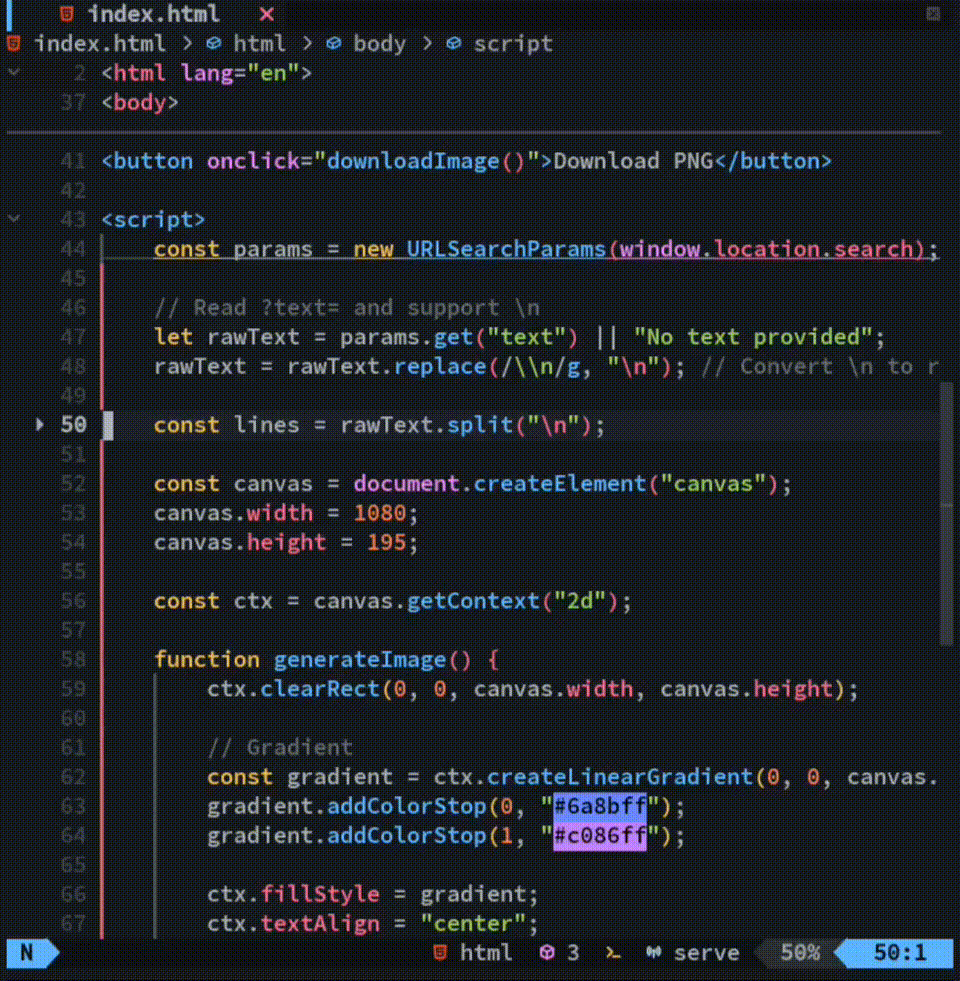Click the 50:1 cursor position indicator
Image resolution: width=960 pixels, height=981 pixels.
coord(899,953)
